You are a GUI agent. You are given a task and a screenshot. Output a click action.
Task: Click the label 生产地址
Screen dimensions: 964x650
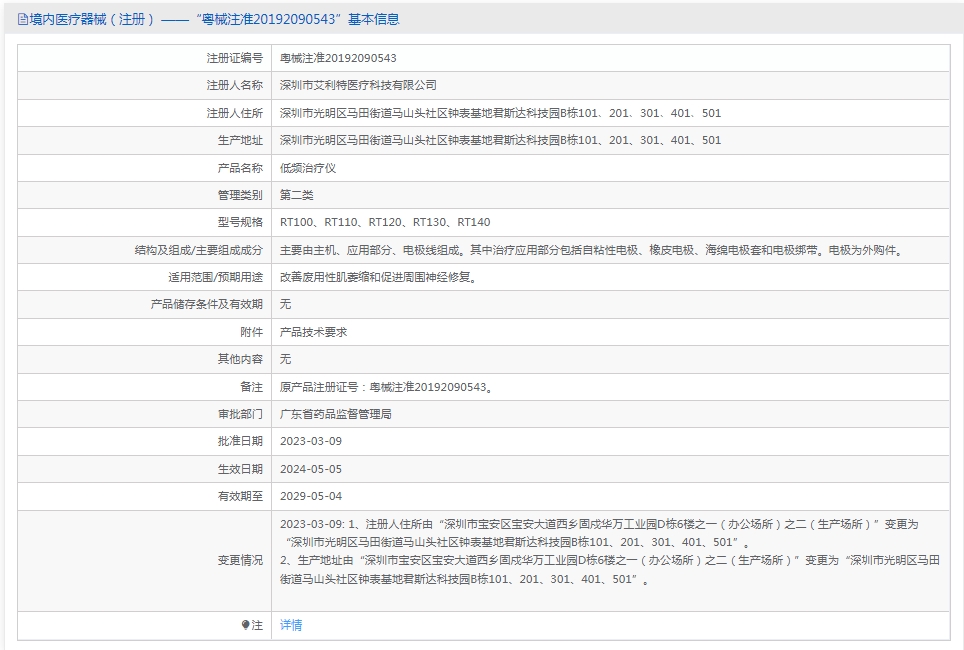[240, 140]
